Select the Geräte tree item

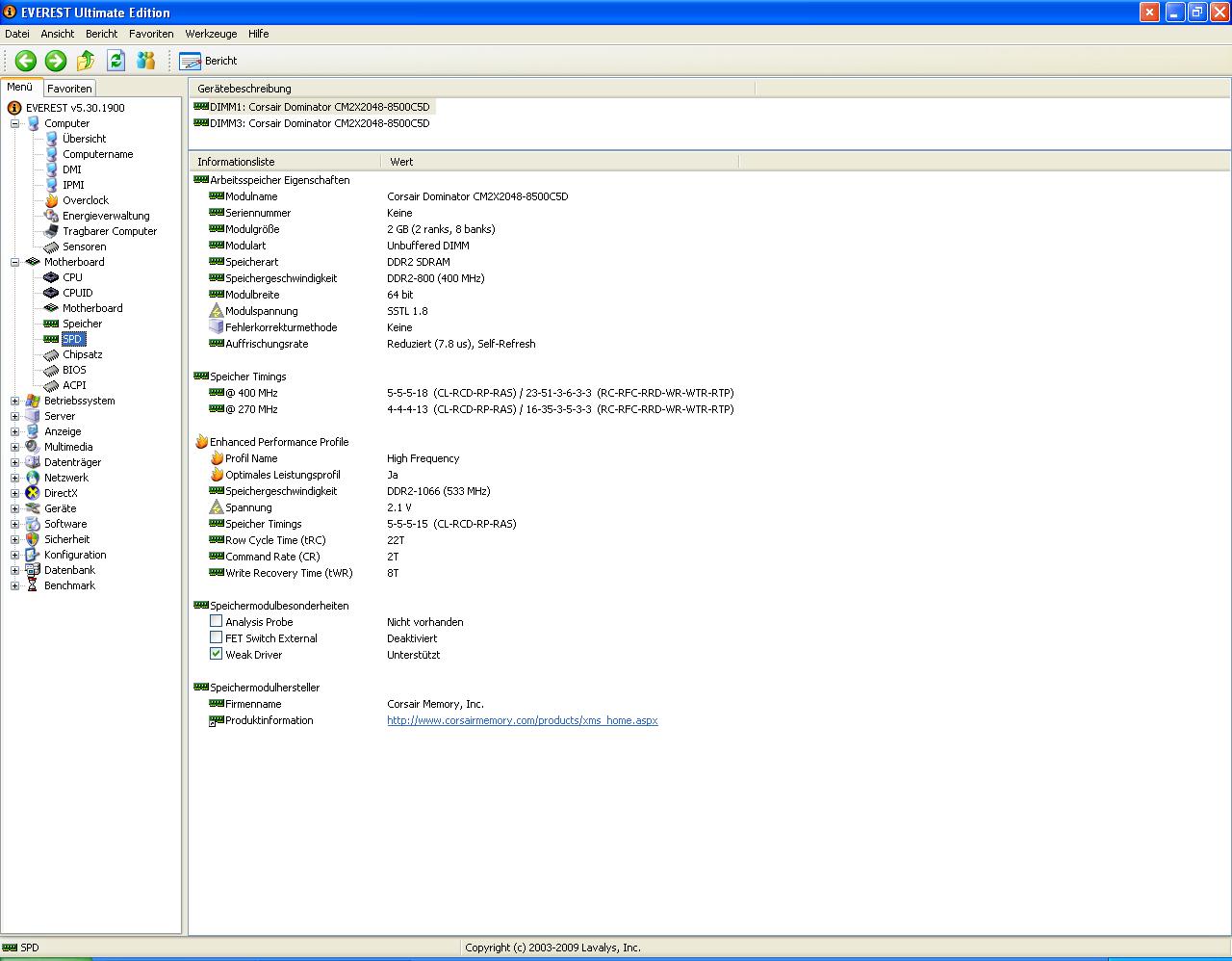pos(60,508)
